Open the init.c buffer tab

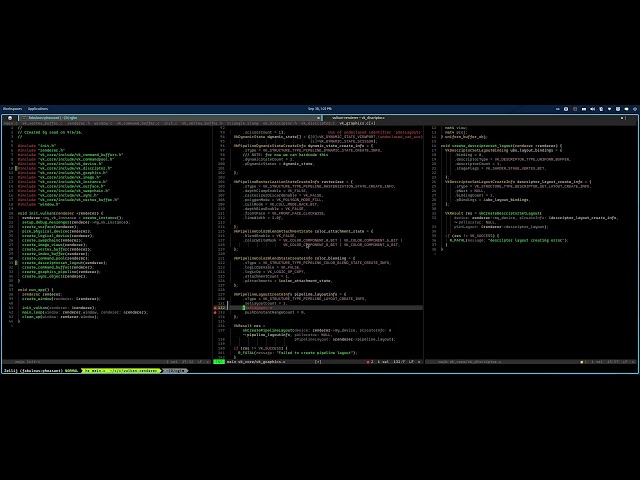coord(170,123)
